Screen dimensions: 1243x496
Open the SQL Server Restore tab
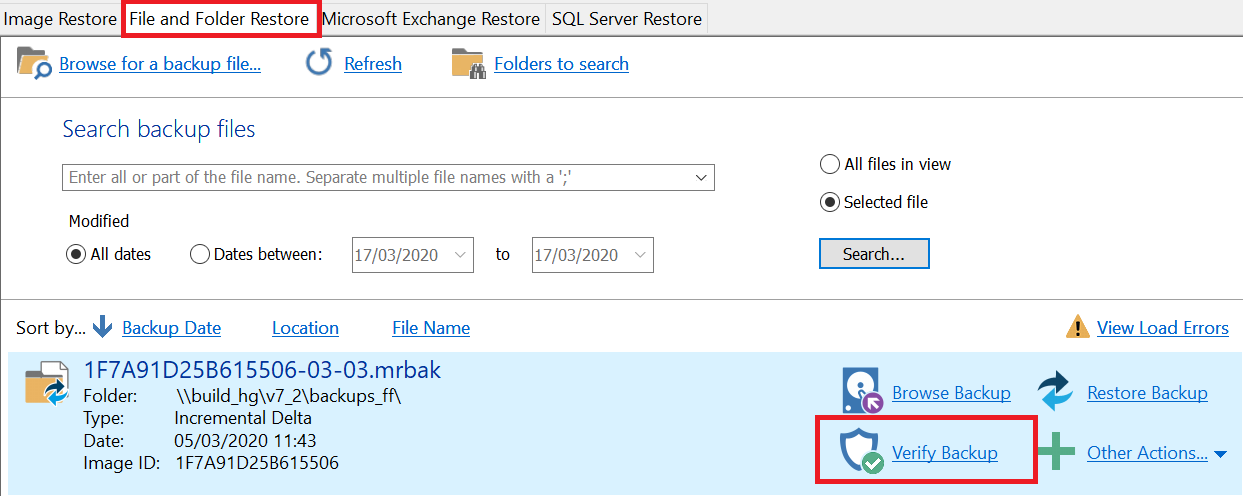(x=626, y=19)
